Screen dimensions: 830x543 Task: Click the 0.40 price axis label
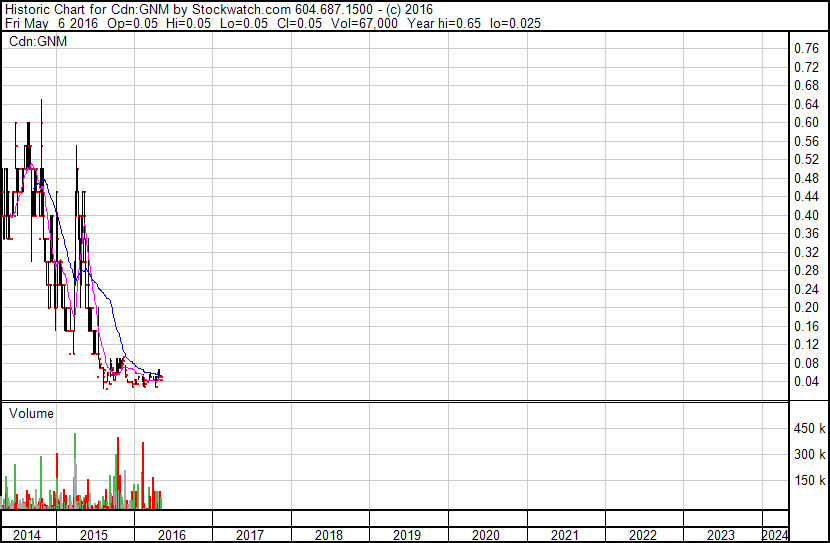click(805, 215)
